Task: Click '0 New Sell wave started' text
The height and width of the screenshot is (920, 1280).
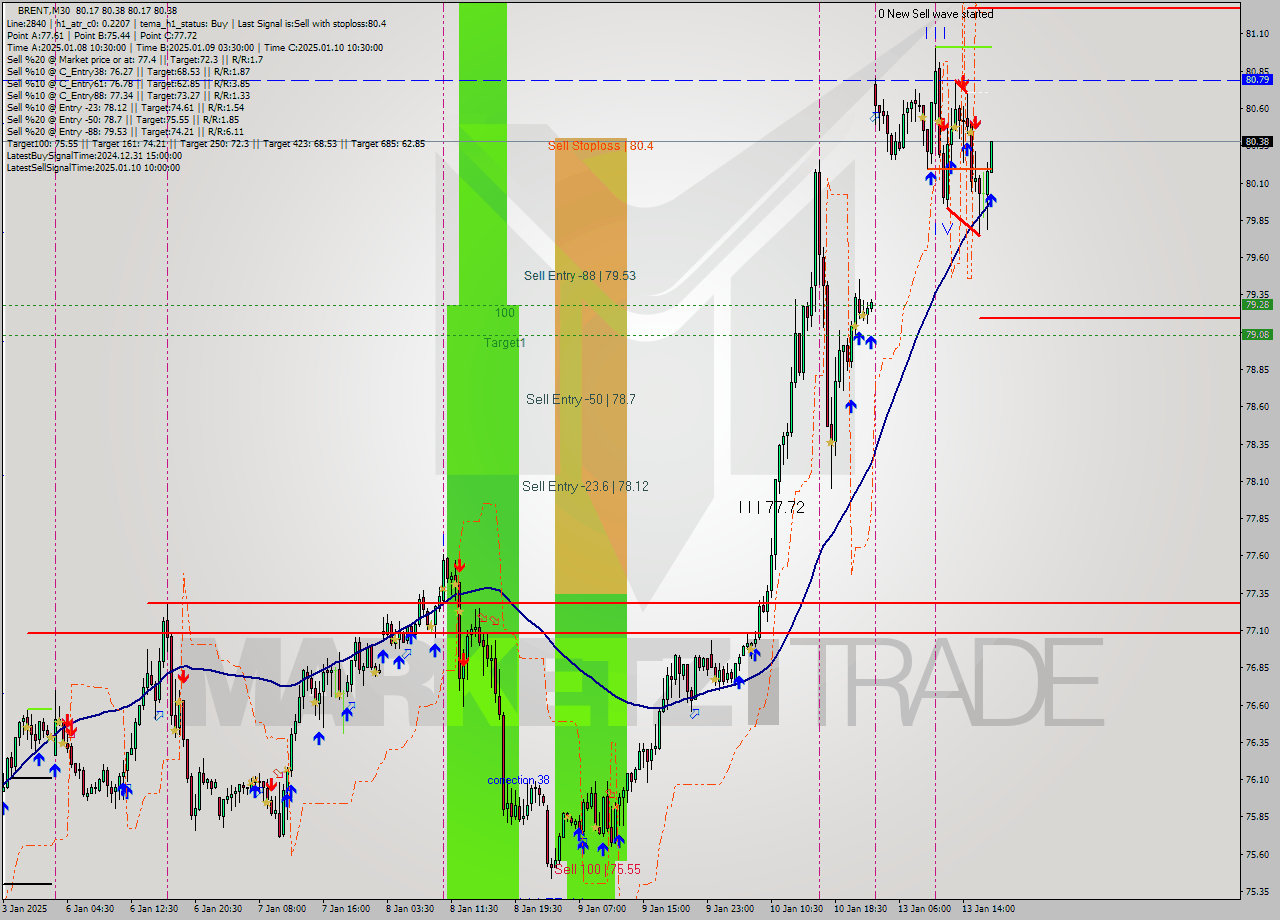Action: (x=936, y=14)
